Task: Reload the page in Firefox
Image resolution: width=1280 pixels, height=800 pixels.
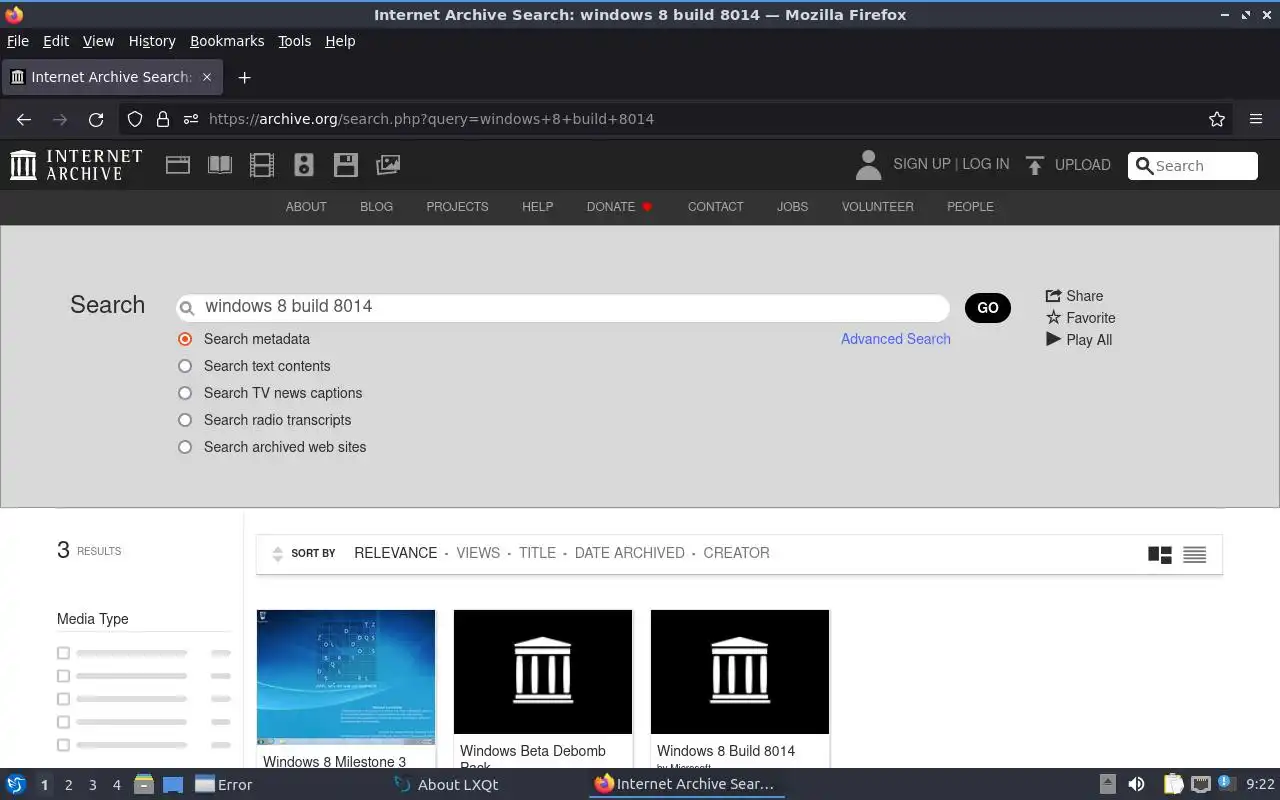Action: coord(96,119)
